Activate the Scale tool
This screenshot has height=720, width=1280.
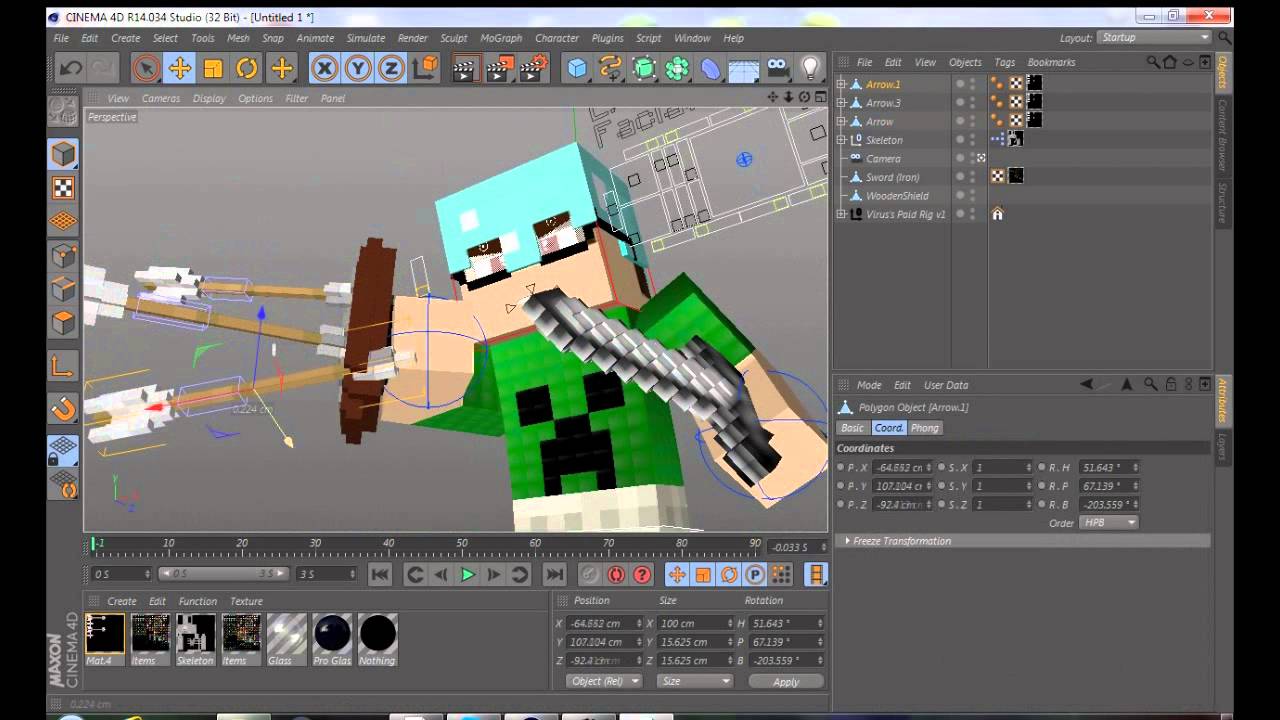point(213,68)
